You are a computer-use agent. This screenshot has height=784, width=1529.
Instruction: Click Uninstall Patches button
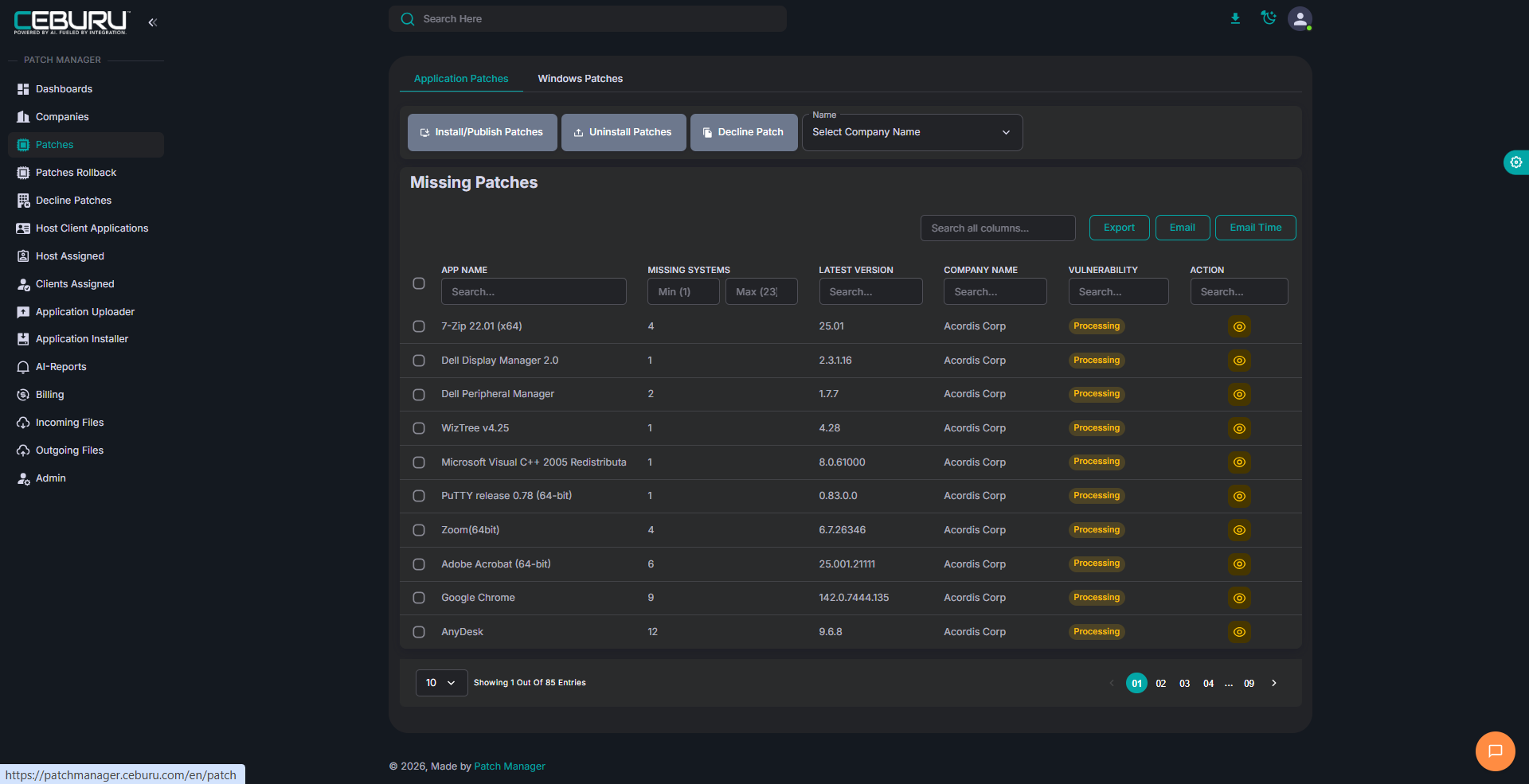[x=624, y=132]
